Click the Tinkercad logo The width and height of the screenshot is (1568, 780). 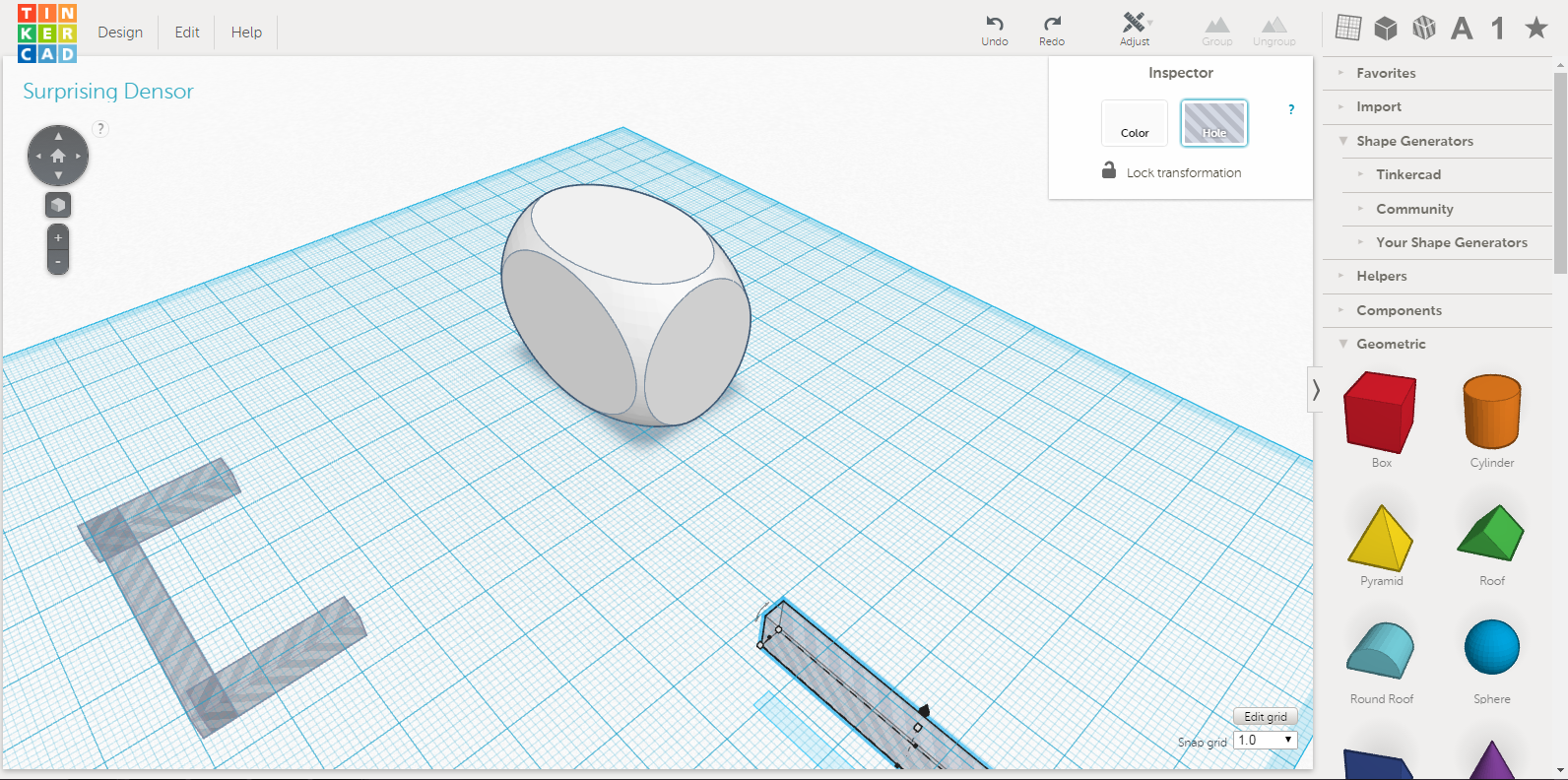tap(46, 32)
